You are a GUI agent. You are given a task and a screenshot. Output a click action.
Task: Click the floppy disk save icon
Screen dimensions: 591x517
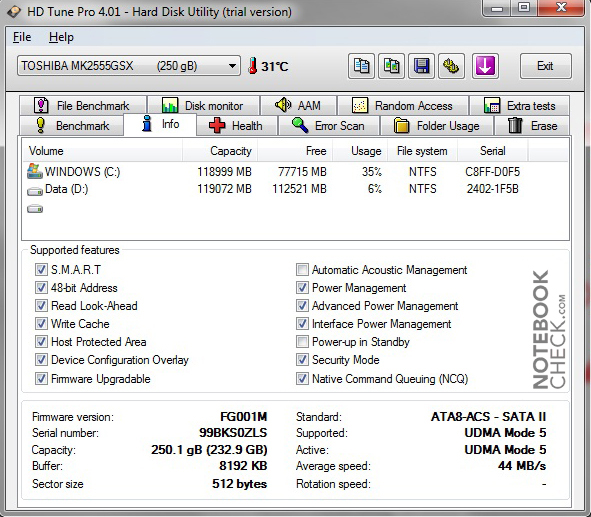click(421, 66)
